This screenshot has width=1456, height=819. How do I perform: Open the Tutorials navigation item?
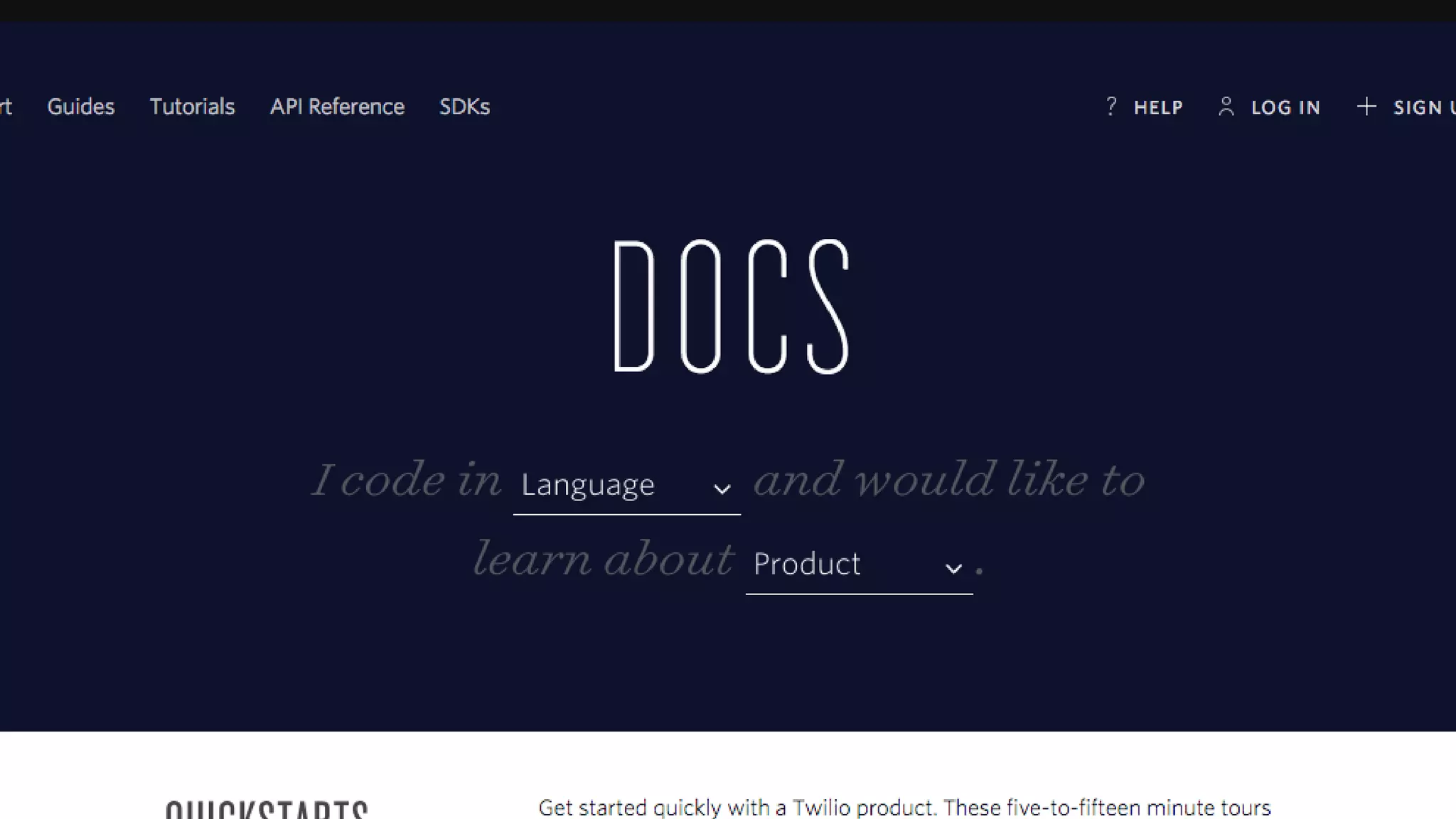[192, 107]
